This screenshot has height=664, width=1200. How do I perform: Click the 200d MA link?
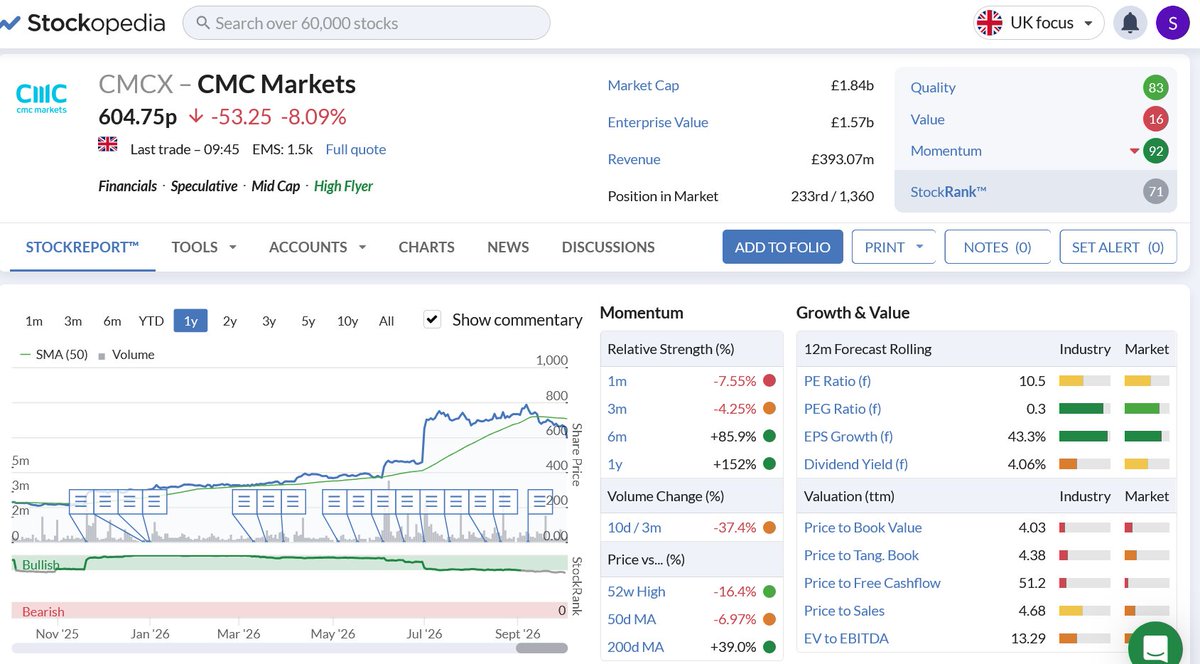636,647
